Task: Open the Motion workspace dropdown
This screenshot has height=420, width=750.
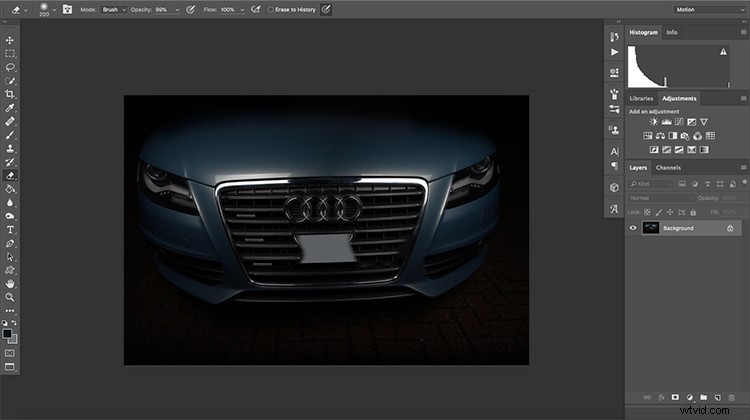Action: [710, 10]
